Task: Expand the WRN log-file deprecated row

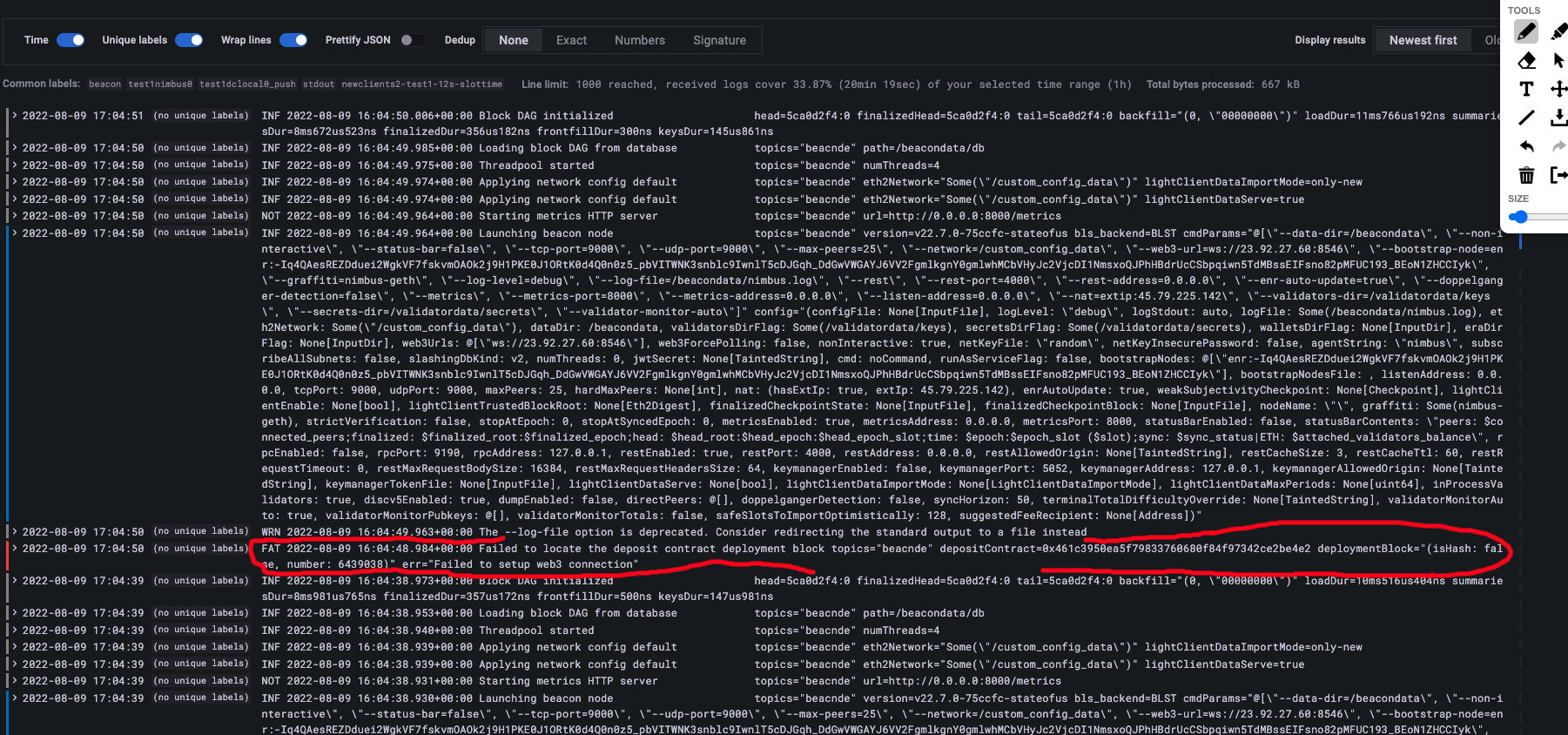Action: 15,532
